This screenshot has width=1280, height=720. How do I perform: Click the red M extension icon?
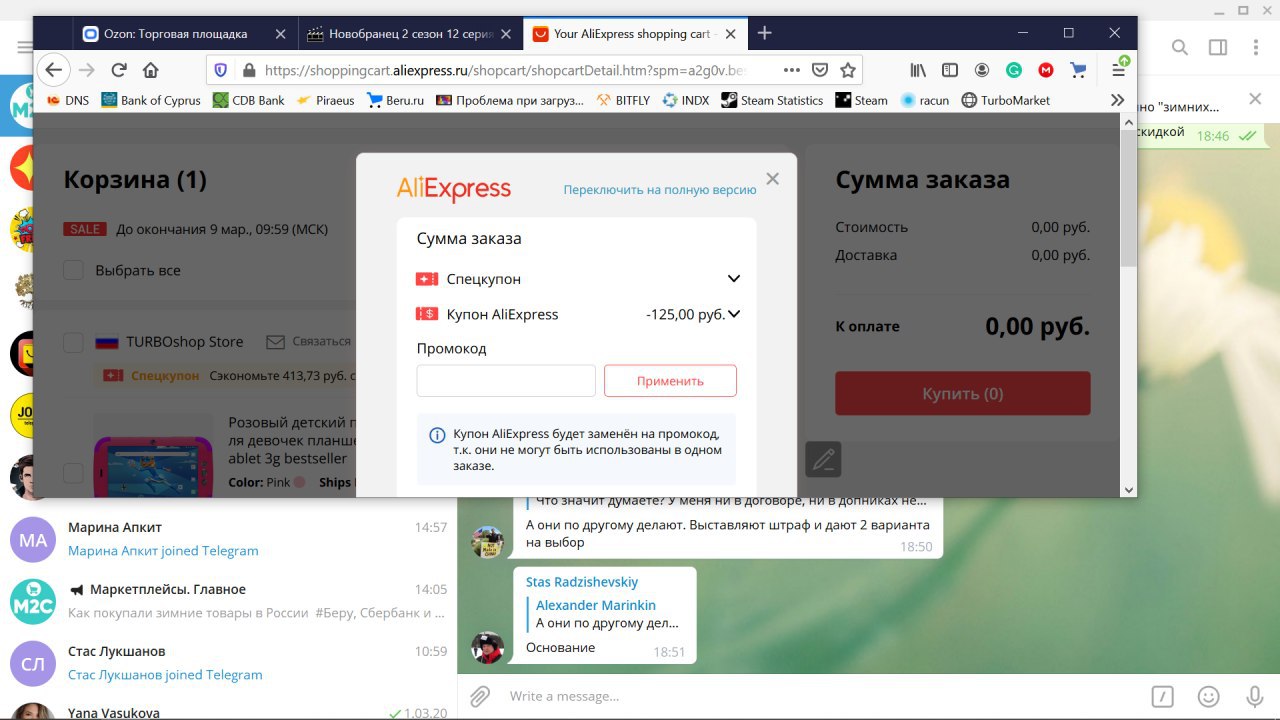click(x=1046, y=70)
